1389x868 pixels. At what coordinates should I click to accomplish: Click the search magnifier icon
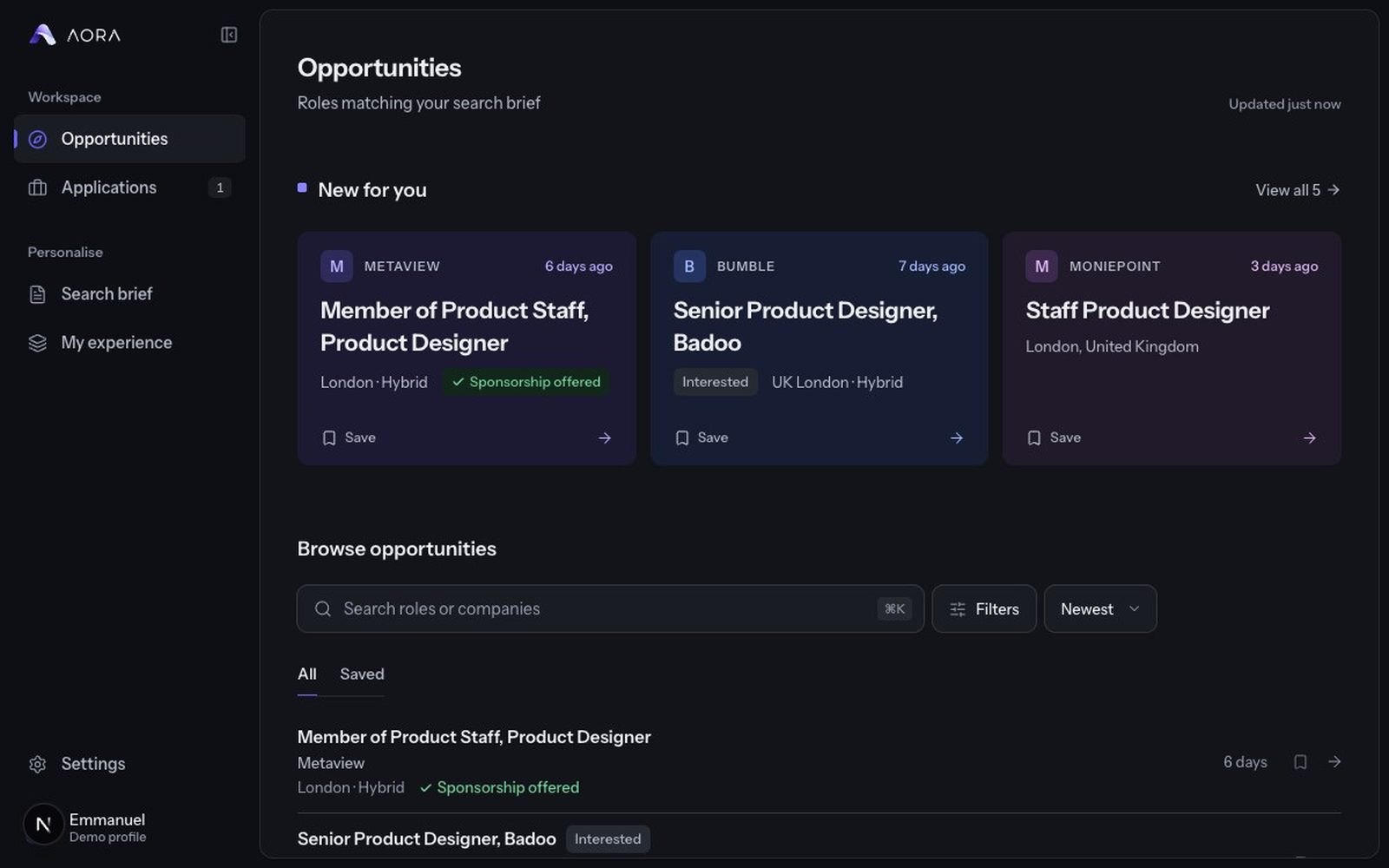point(323,609)
